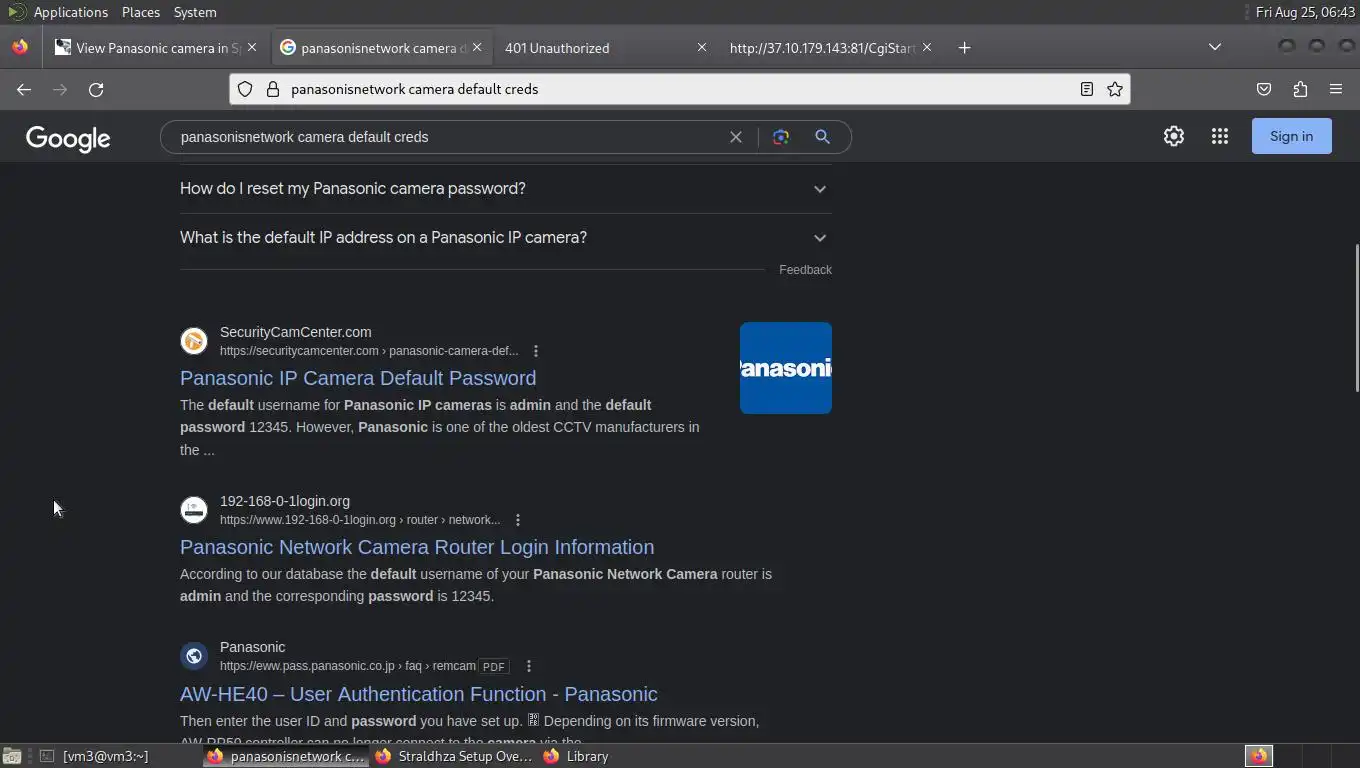Screen dimensions: 1360x768
Task: Click the page vertical scrollbar
Action: 1356,318
